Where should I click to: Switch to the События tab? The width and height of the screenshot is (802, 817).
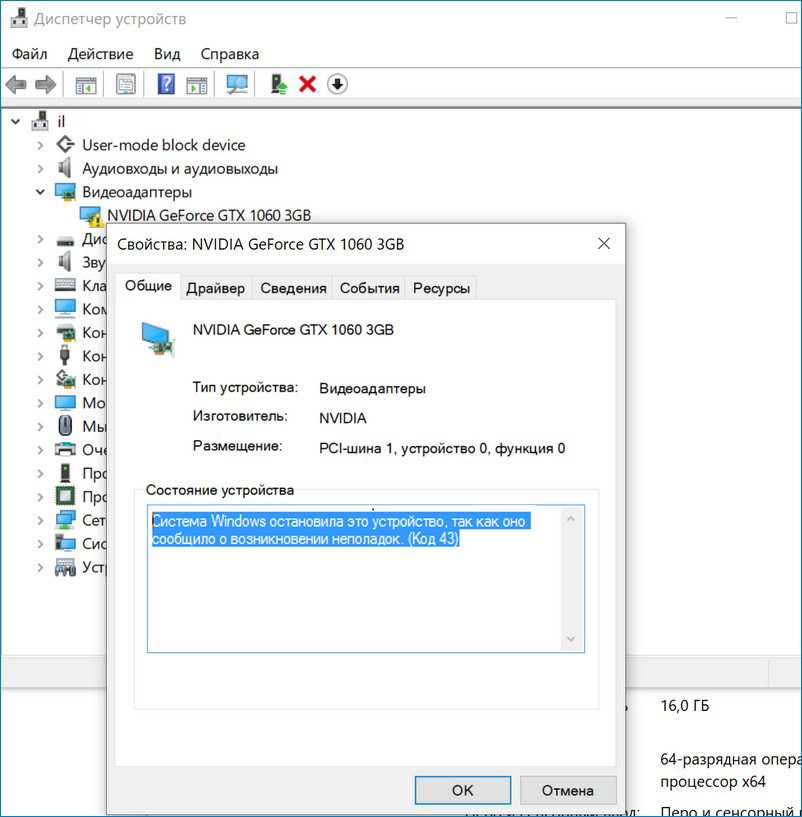(369, 288)
